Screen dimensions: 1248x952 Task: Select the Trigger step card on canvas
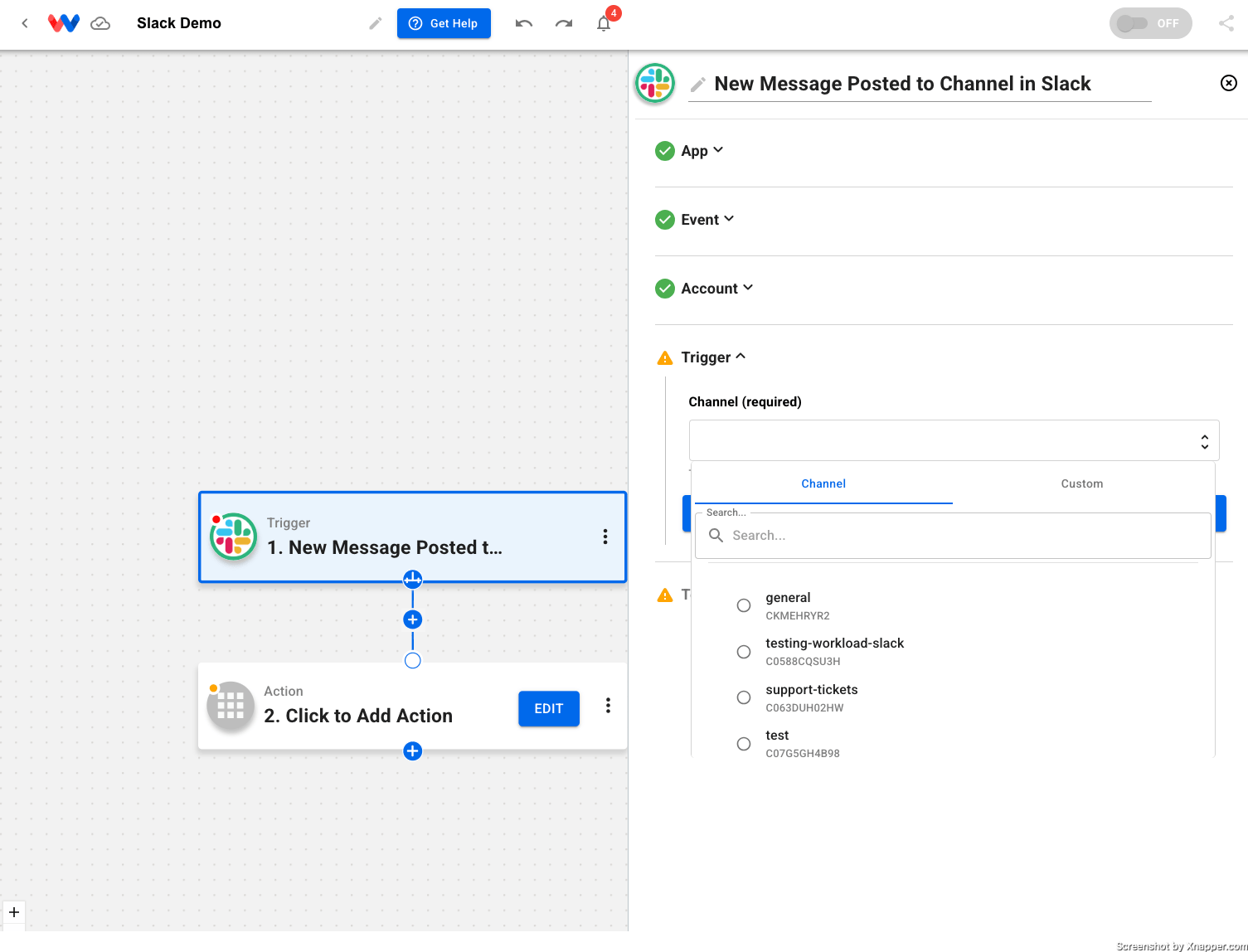point(412,537)
